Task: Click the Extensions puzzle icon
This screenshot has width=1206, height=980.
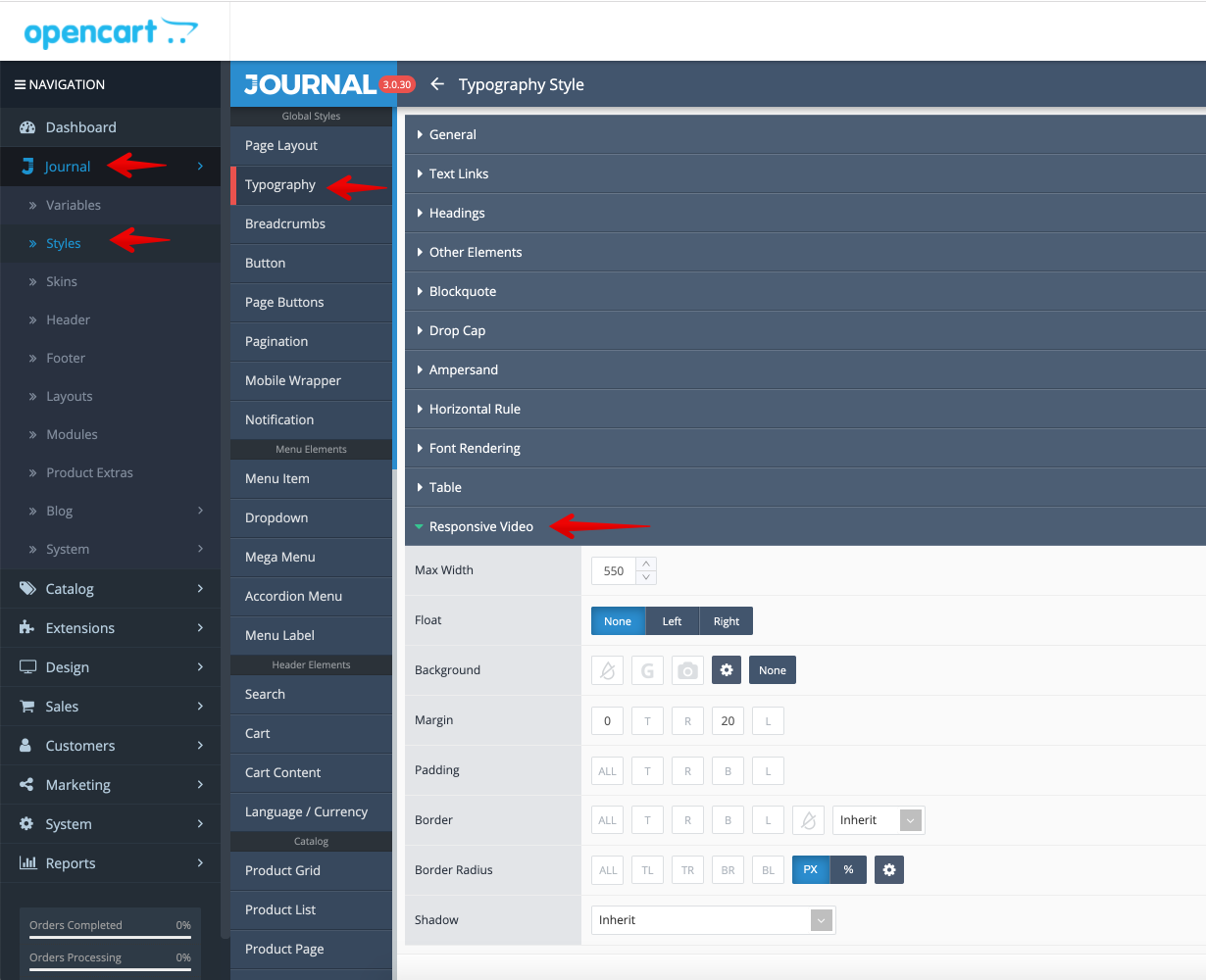Action: coord(27,628)
